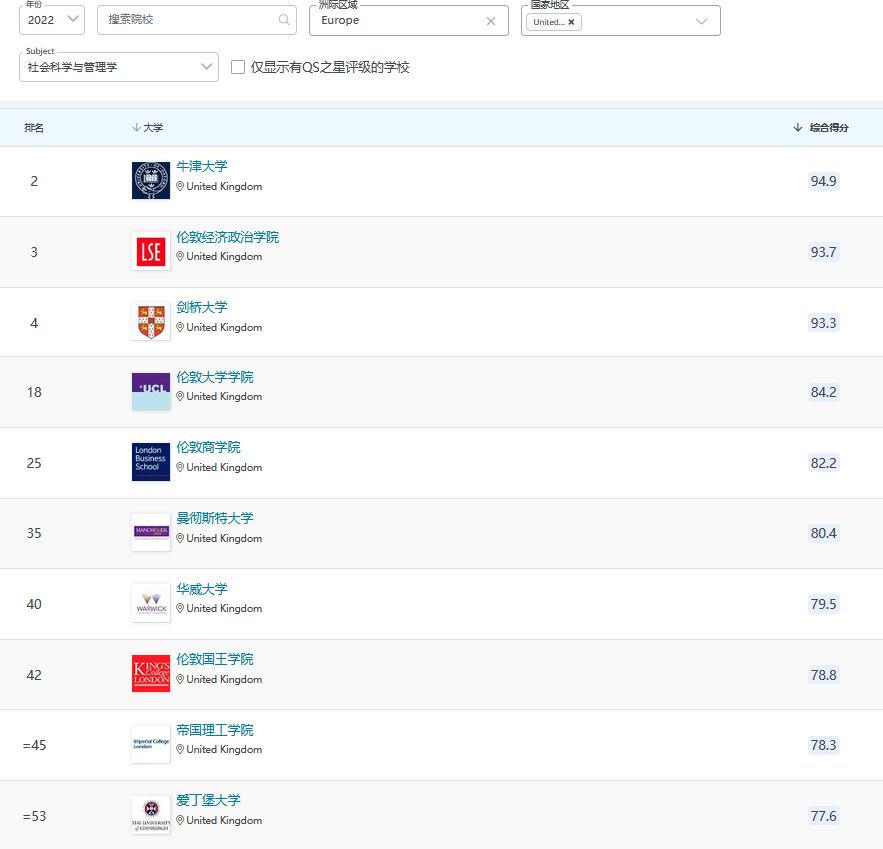Click the Imperial College London logo
The image size is (883, 849).
151,744
